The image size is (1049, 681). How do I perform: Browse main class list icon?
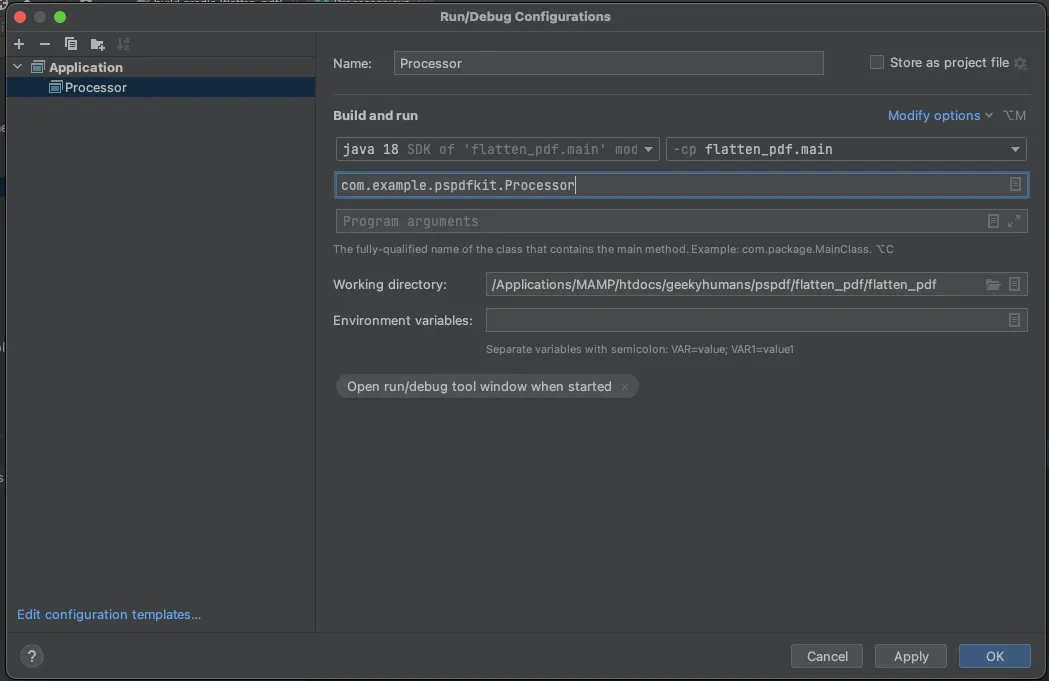(x=1015, y=185)
